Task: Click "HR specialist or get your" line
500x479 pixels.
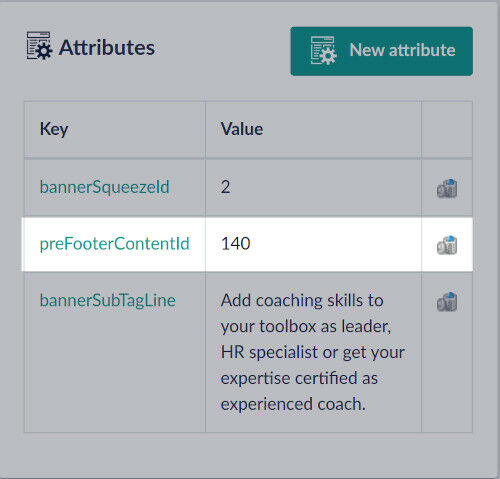Action: pyautogui.click(x=313, y=352)
